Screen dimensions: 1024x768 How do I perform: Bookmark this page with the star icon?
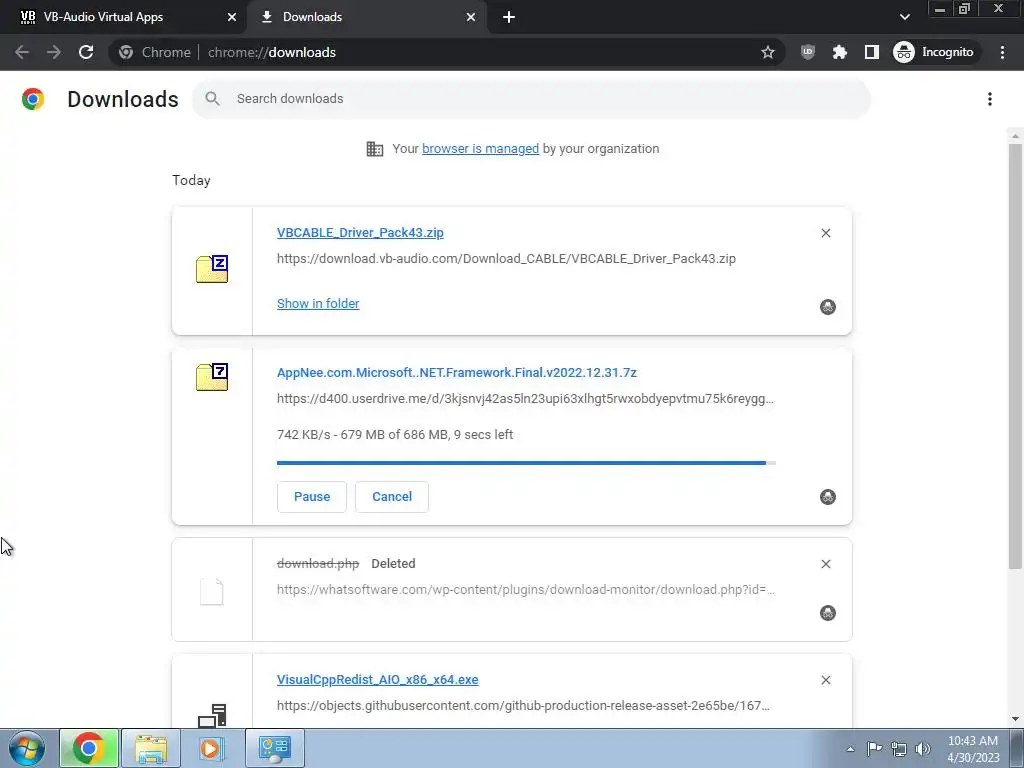[x=768, y=52]
